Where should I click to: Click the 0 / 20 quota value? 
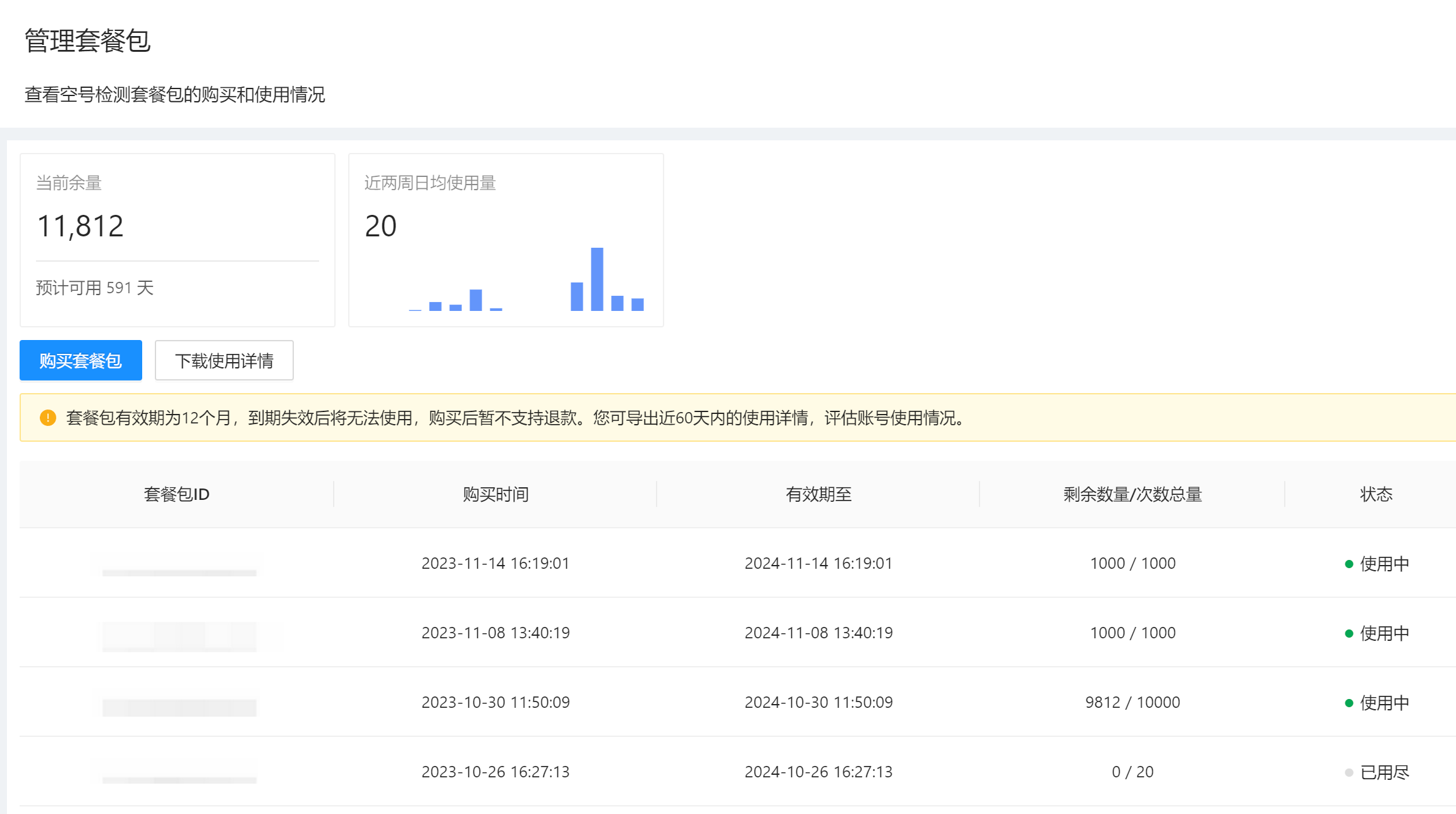tap(1132, 772)
